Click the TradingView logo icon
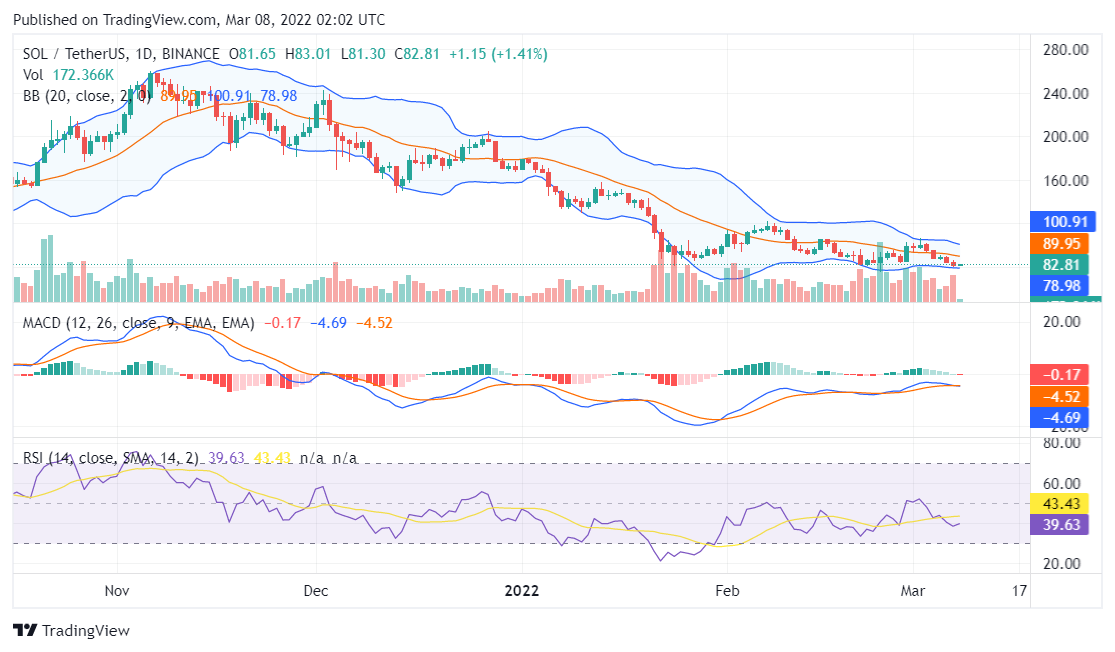The image size is (1115, 652). coord(25,631)
